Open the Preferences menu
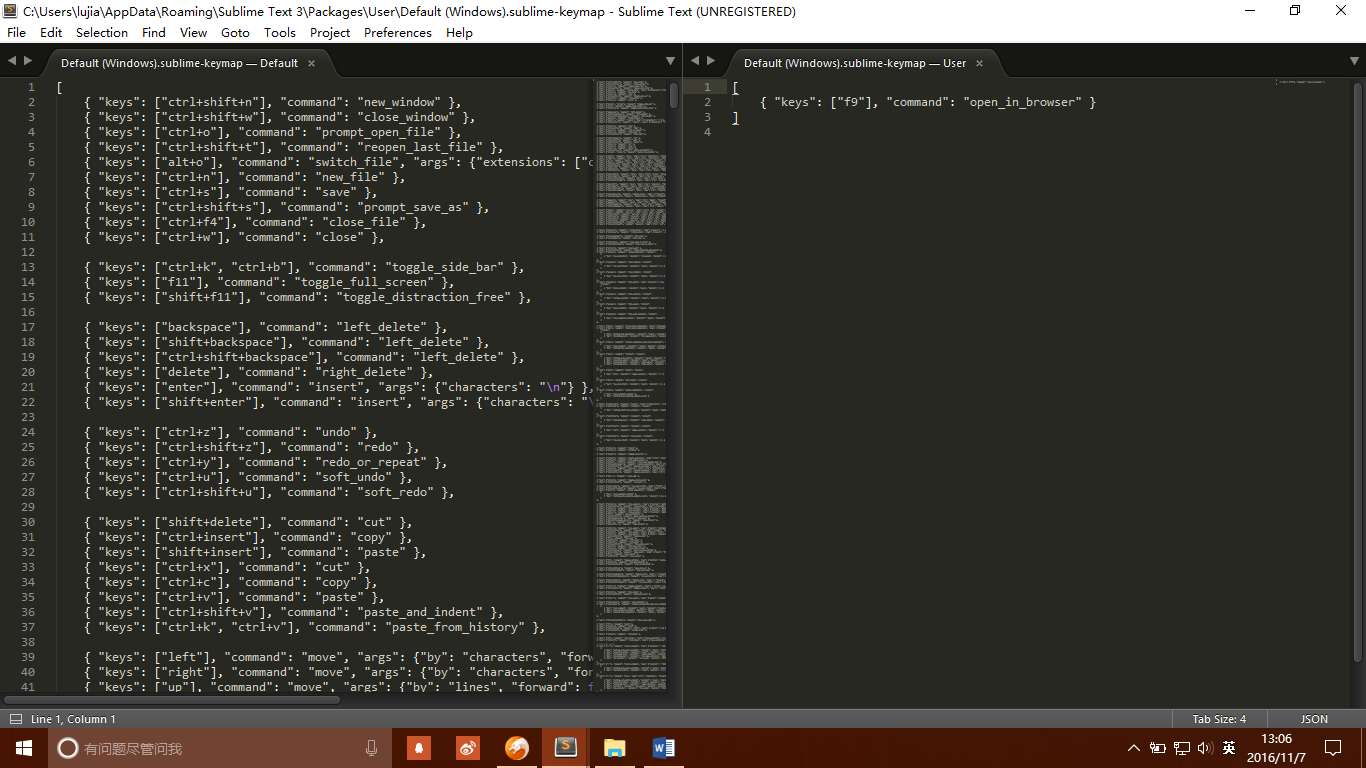The image size is (1366, 768). tap(398, 32)
